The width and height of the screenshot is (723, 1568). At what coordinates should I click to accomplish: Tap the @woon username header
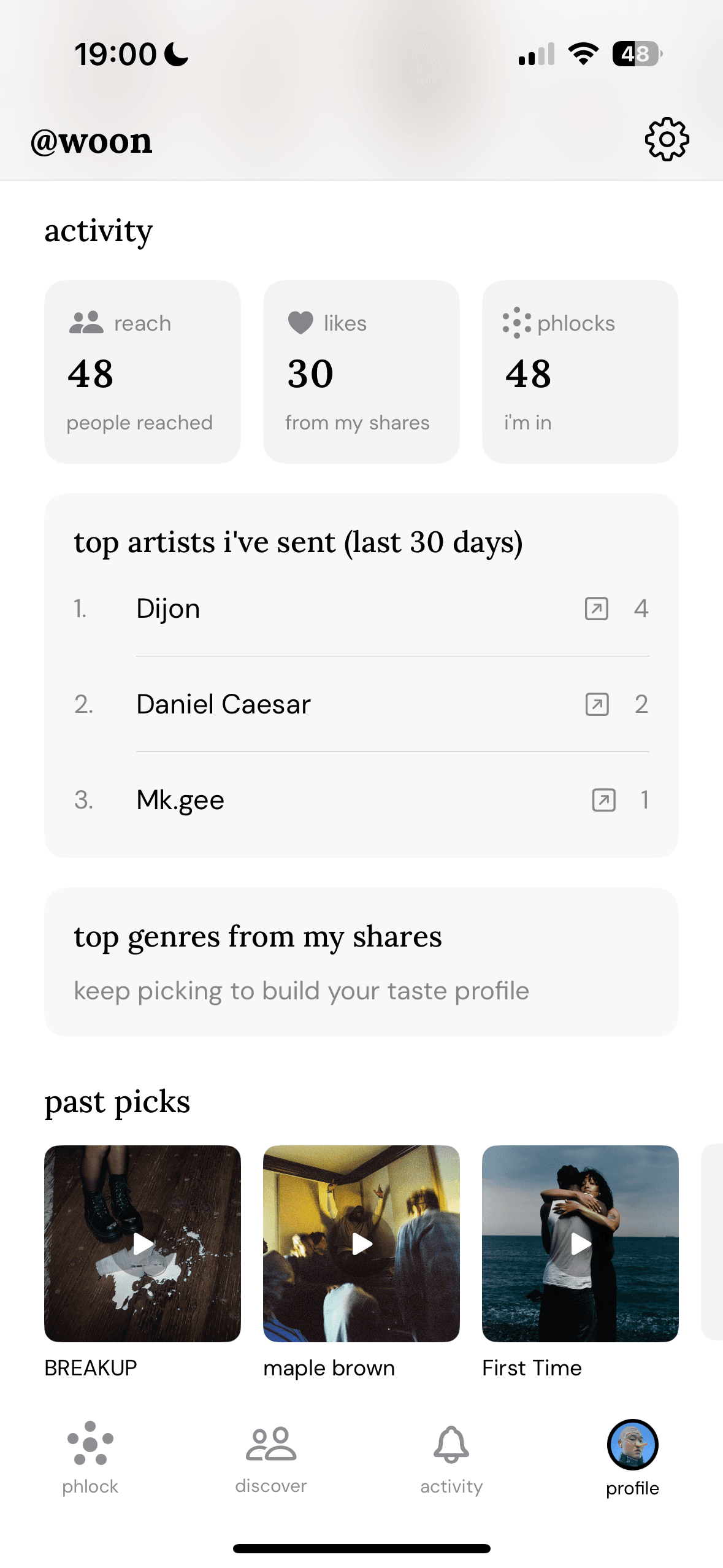pyautogui.click(x=91, y=141)
